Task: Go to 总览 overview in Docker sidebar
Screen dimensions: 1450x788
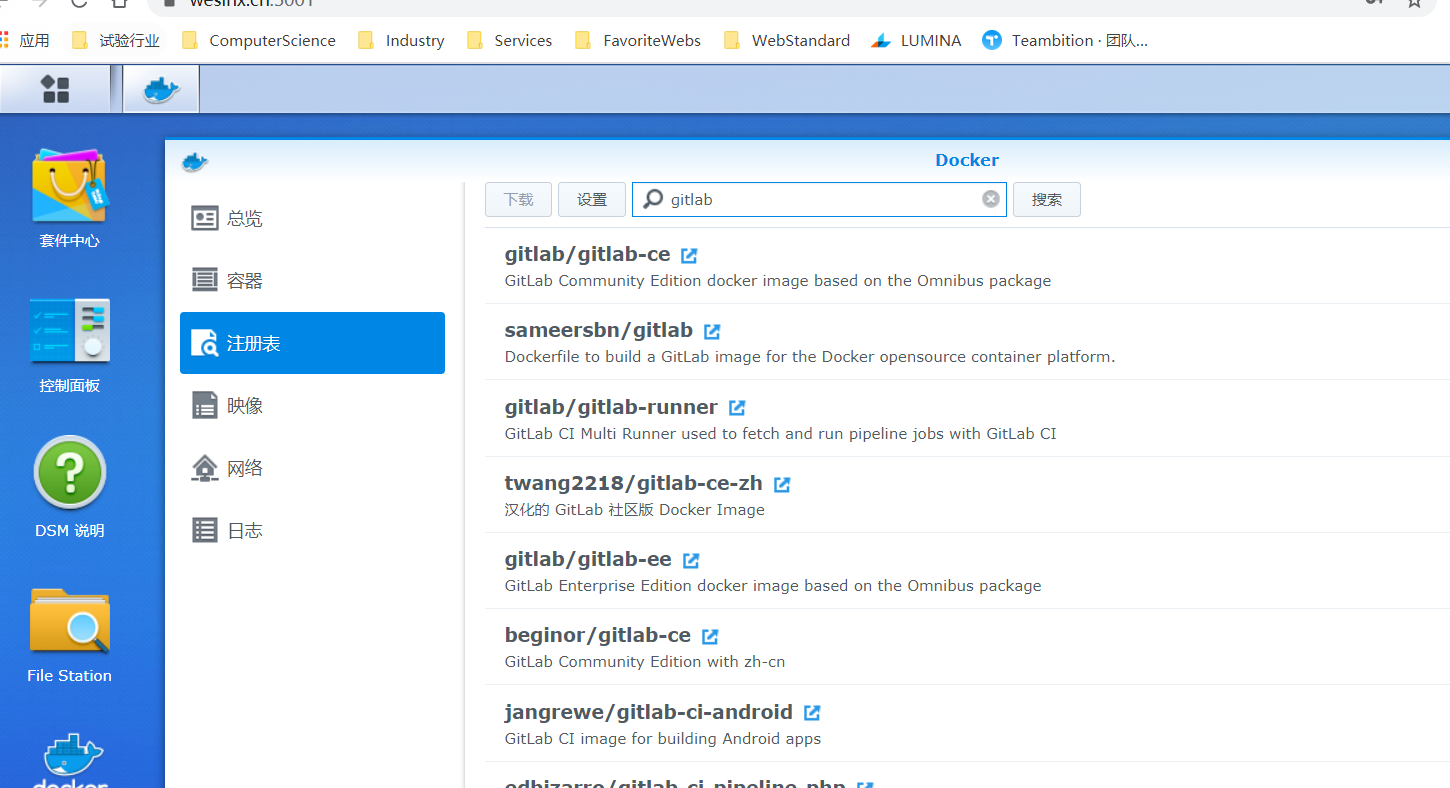Action: [312, 218]
